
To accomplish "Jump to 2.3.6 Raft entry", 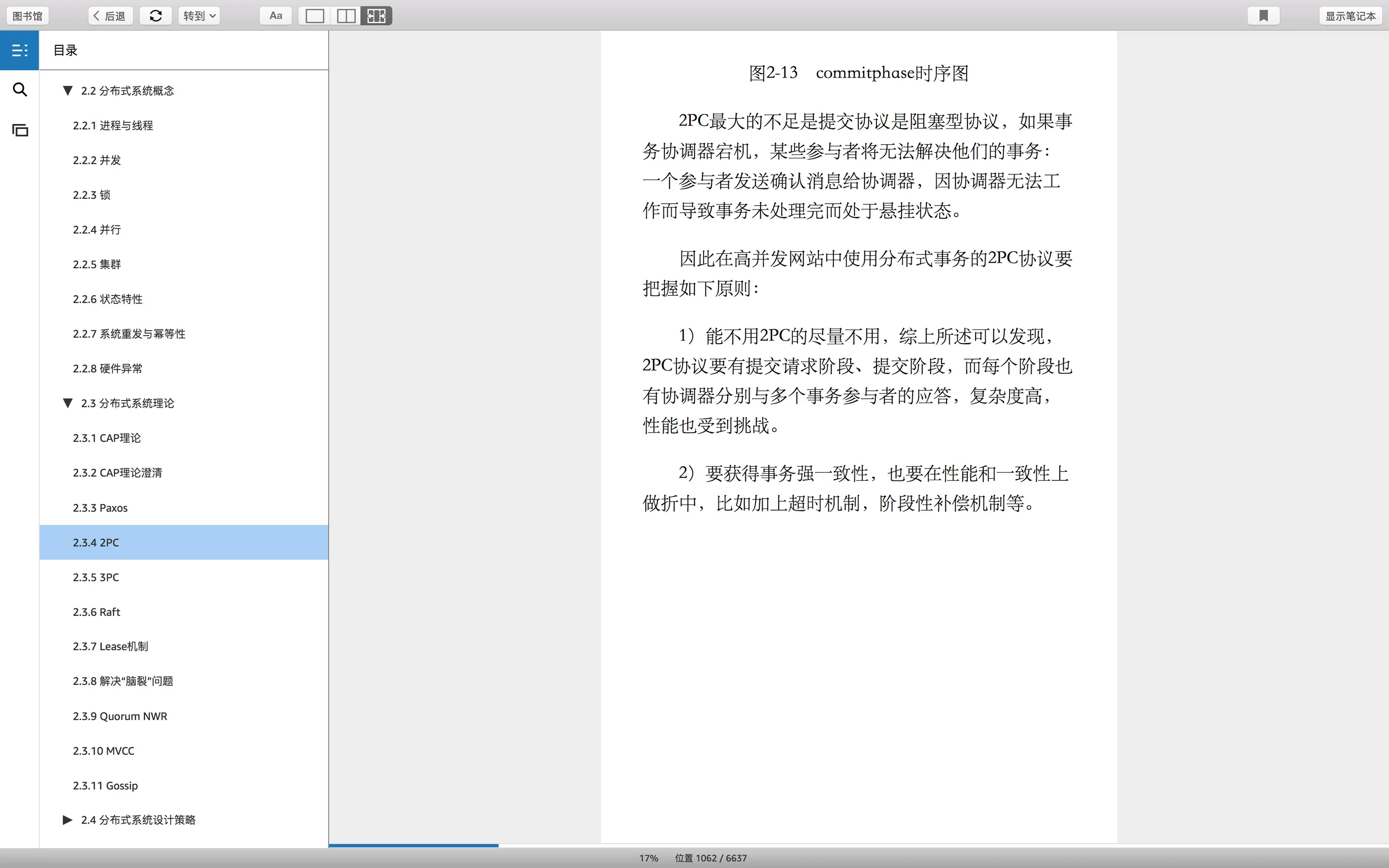I will click(96, 612).
